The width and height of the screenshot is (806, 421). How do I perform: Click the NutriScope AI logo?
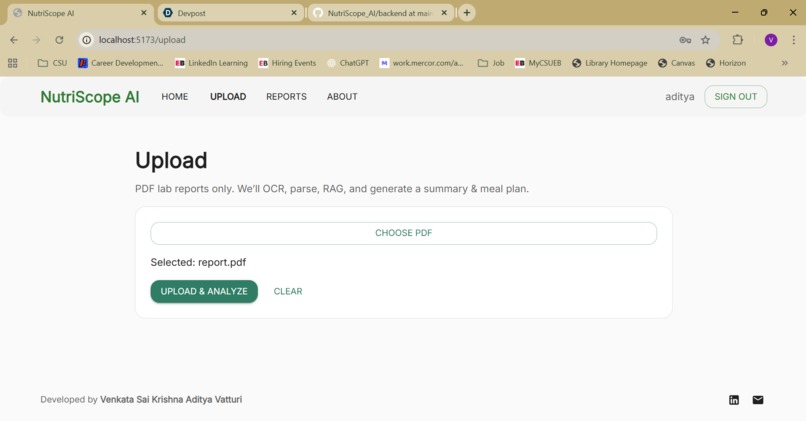point(90,97)
